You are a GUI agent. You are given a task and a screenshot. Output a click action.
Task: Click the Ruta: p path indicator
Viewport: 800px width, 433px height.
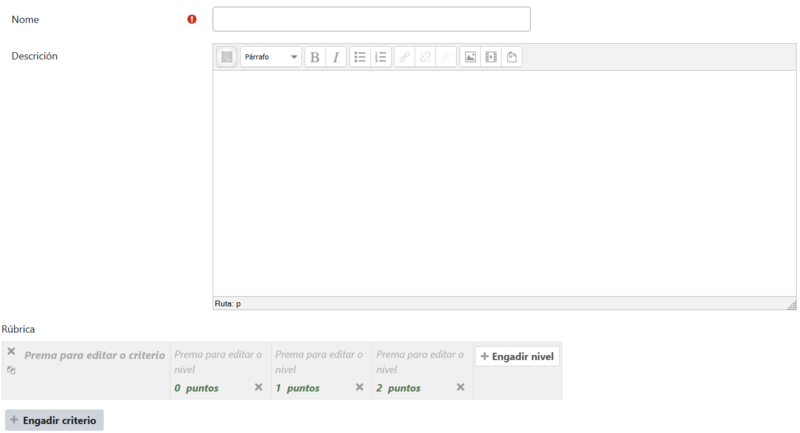(x=228, y=303)
